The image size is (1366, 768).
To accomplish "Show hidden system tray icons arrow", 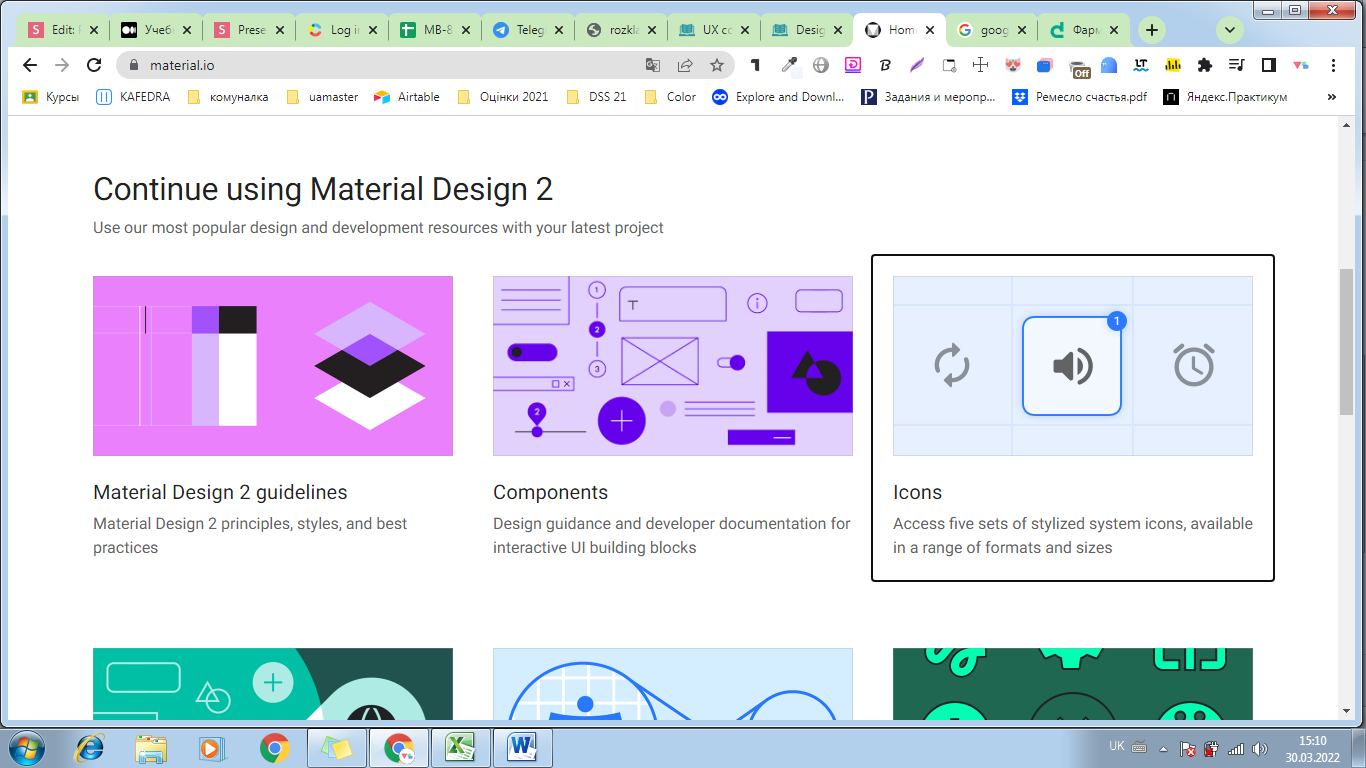I will 1162,748.
